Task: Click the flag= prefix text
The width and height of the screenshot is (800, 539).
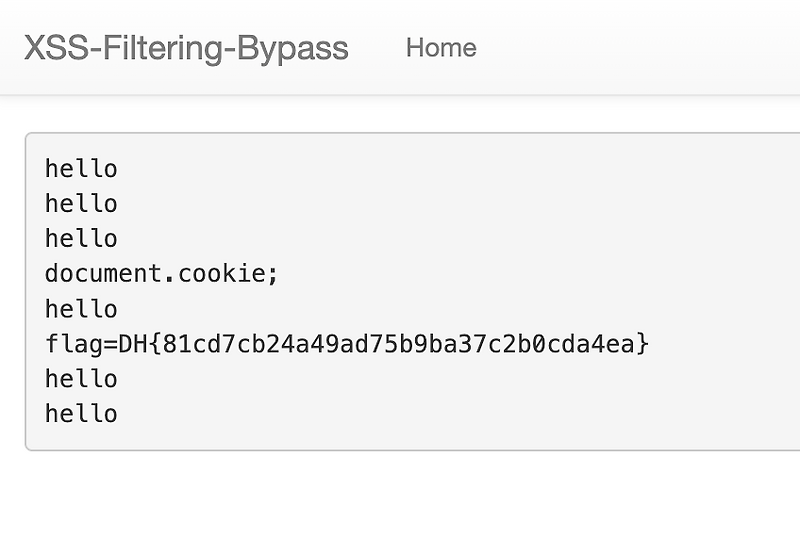Action: tap(82, 344)
